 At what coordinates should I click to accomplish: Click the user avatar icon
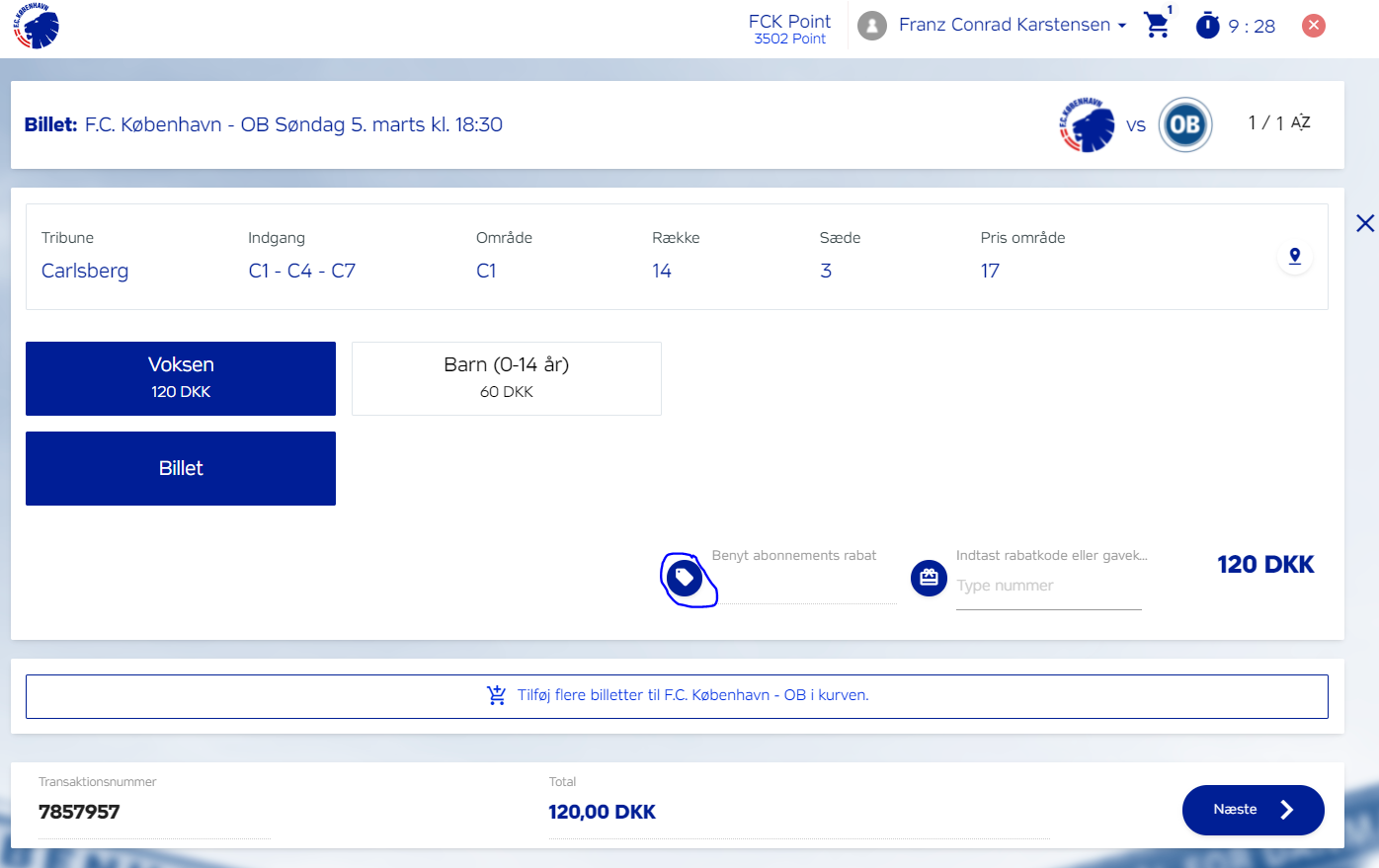(x=871, y=26)
